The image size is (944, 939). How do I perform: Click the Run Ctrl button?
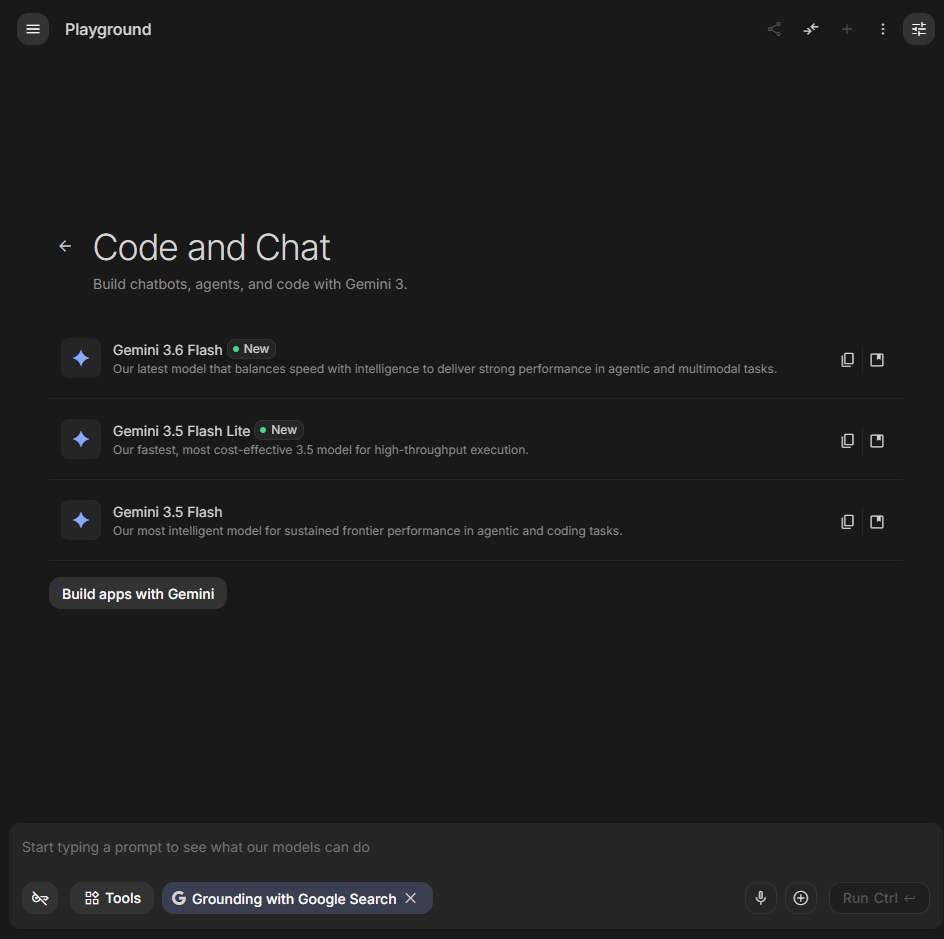click(x=879, y=898)
